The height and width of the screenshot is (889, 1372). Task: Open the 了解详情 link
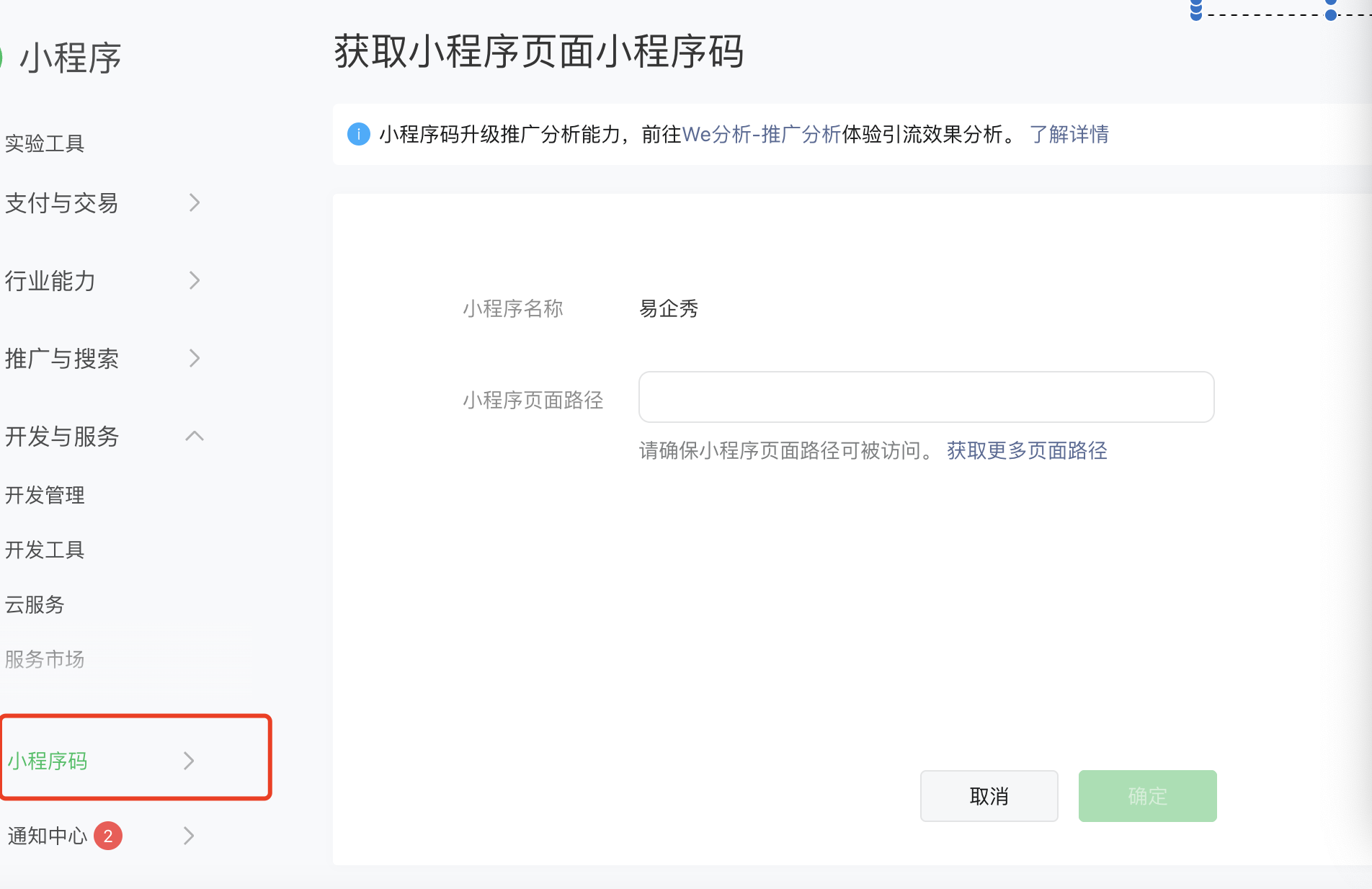tap(1069, 134)
